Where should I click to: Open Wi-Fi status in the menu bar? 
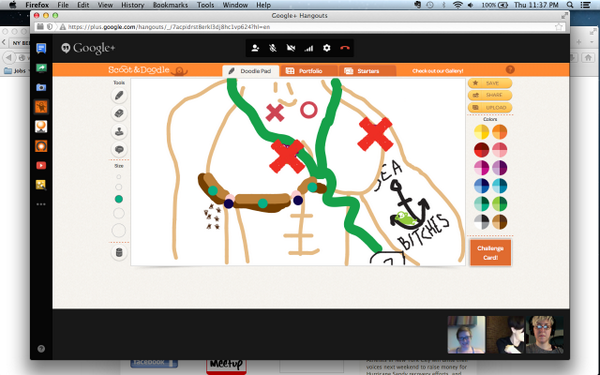coord(457,5)
